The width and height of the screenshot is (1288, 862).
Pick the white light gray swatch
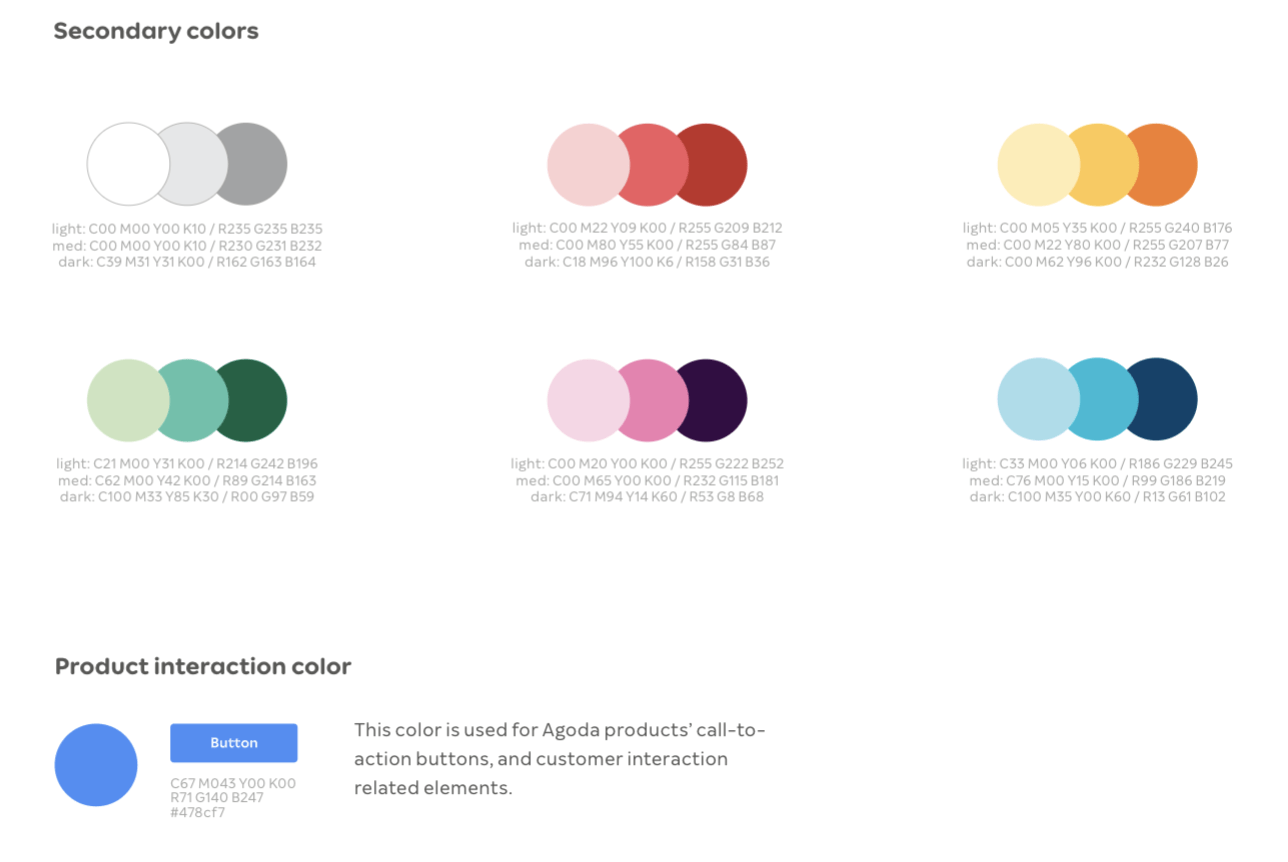tap(128, 164)
